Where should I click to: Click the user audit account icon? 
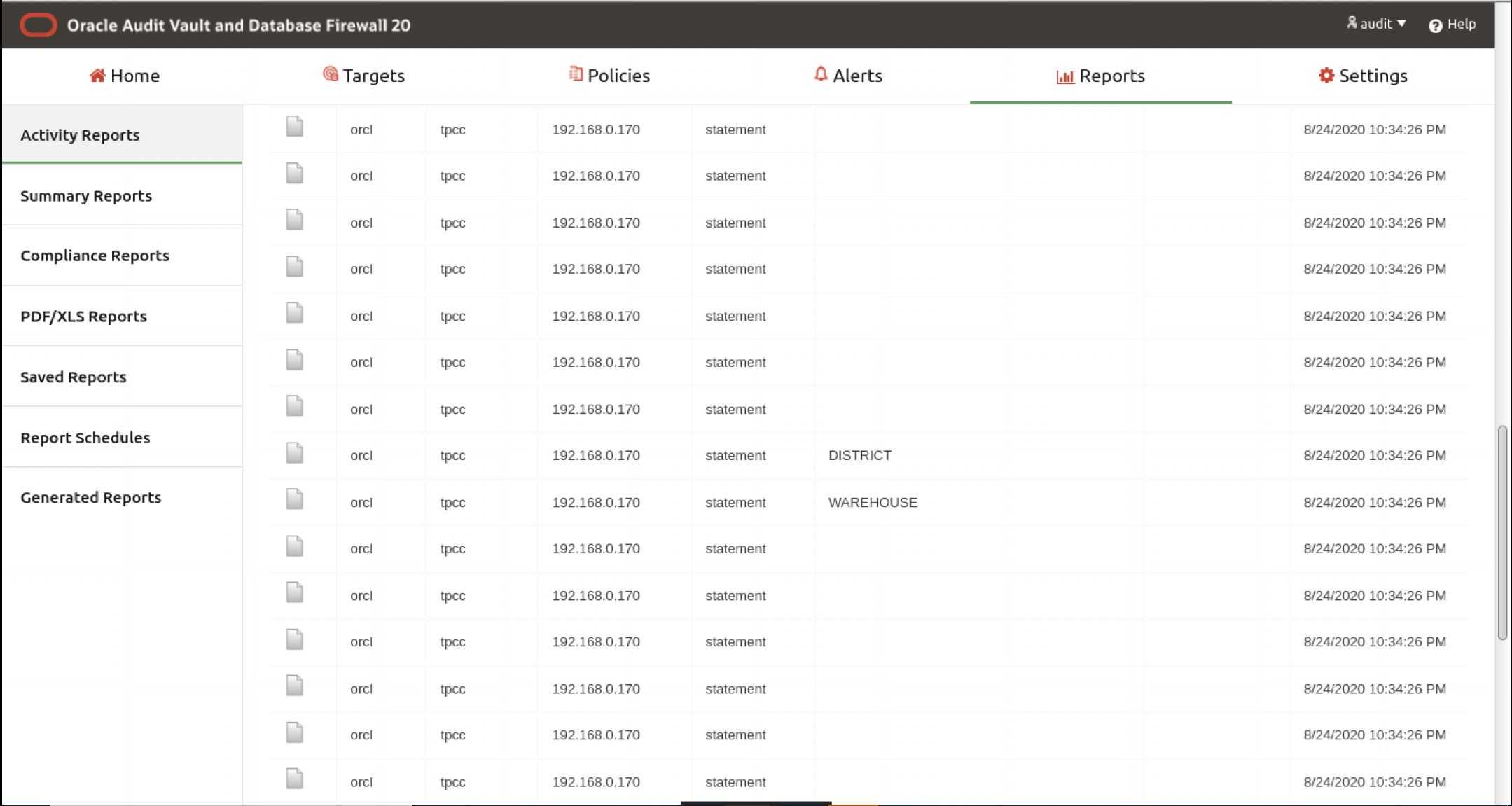1355,24
